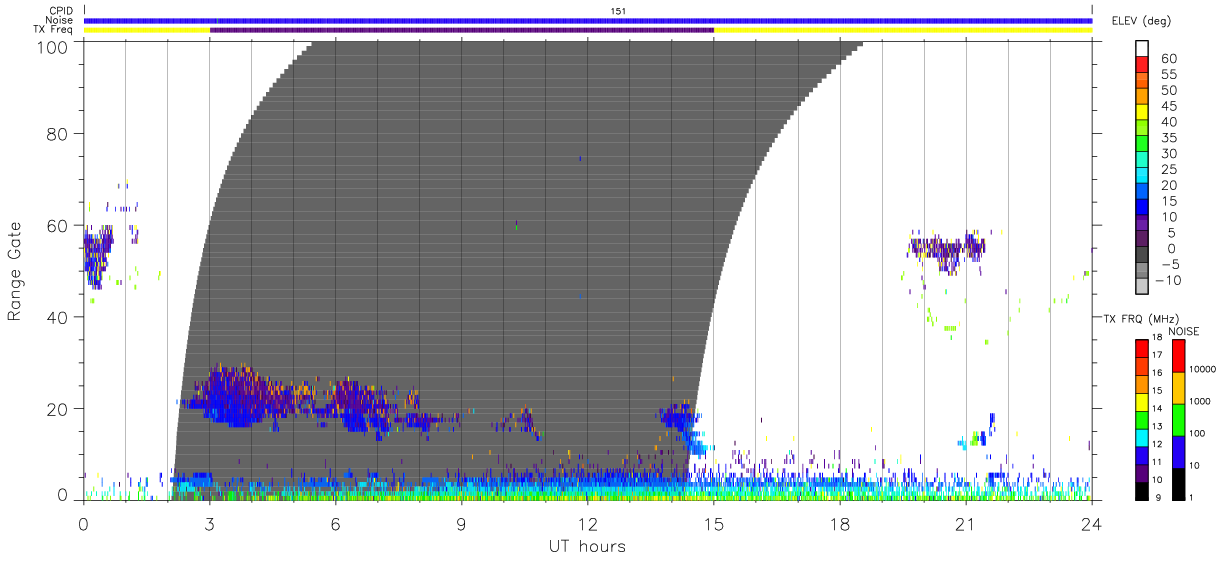Image resolution: width=1228 pixels, height=567 pixels.
Task: Click Range Gate tick label 20
Action: coord(60,409)
